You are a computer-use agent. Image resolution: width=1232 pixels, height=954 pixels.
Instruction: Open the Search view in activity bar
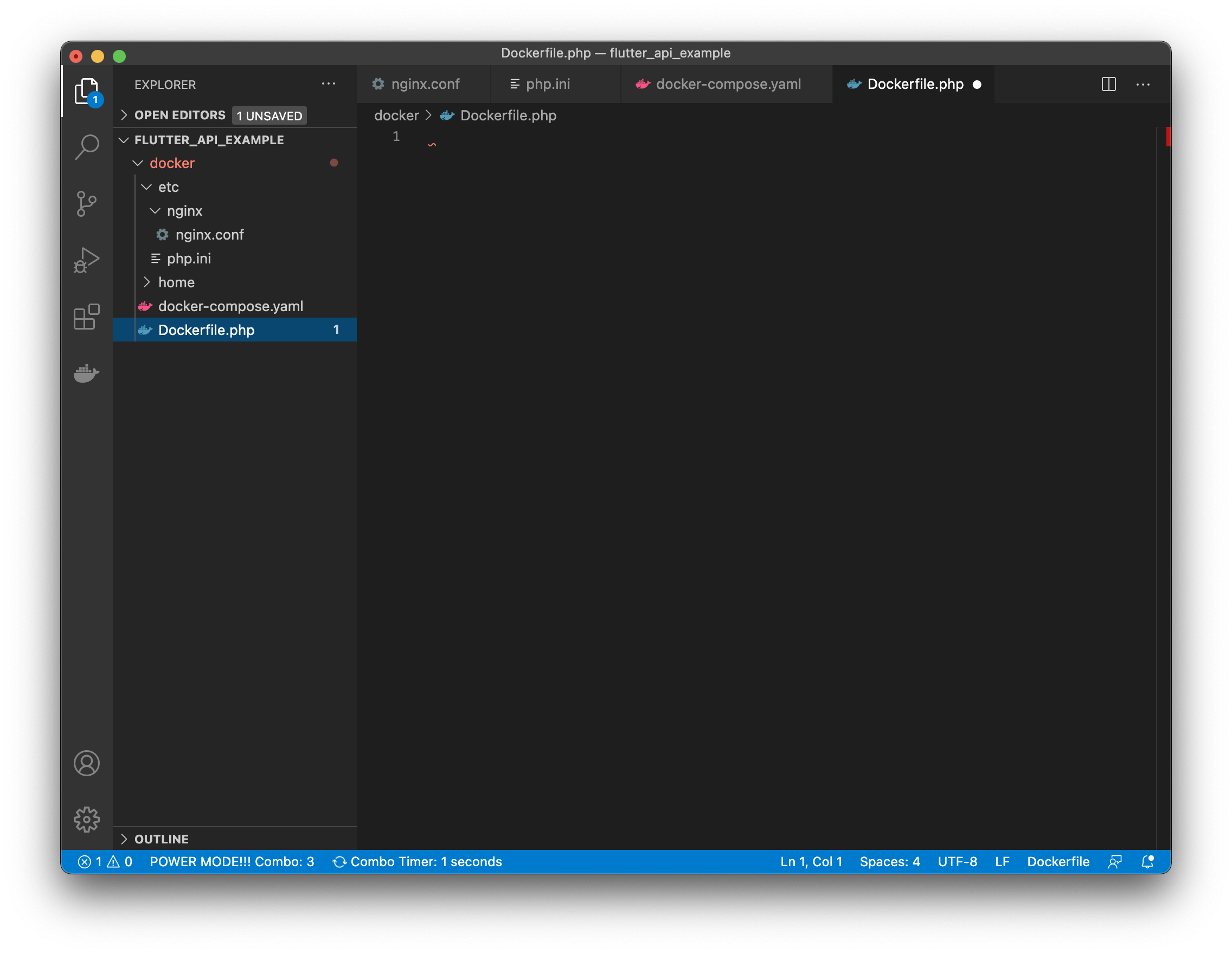[86, 146]
